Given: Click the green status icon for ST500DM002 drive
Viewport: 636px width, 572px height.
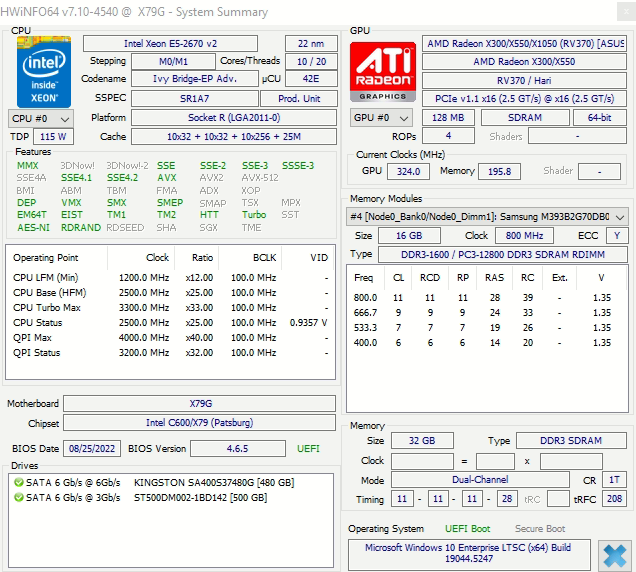Looking at the screenshot, I should click(x=19, y=497).
